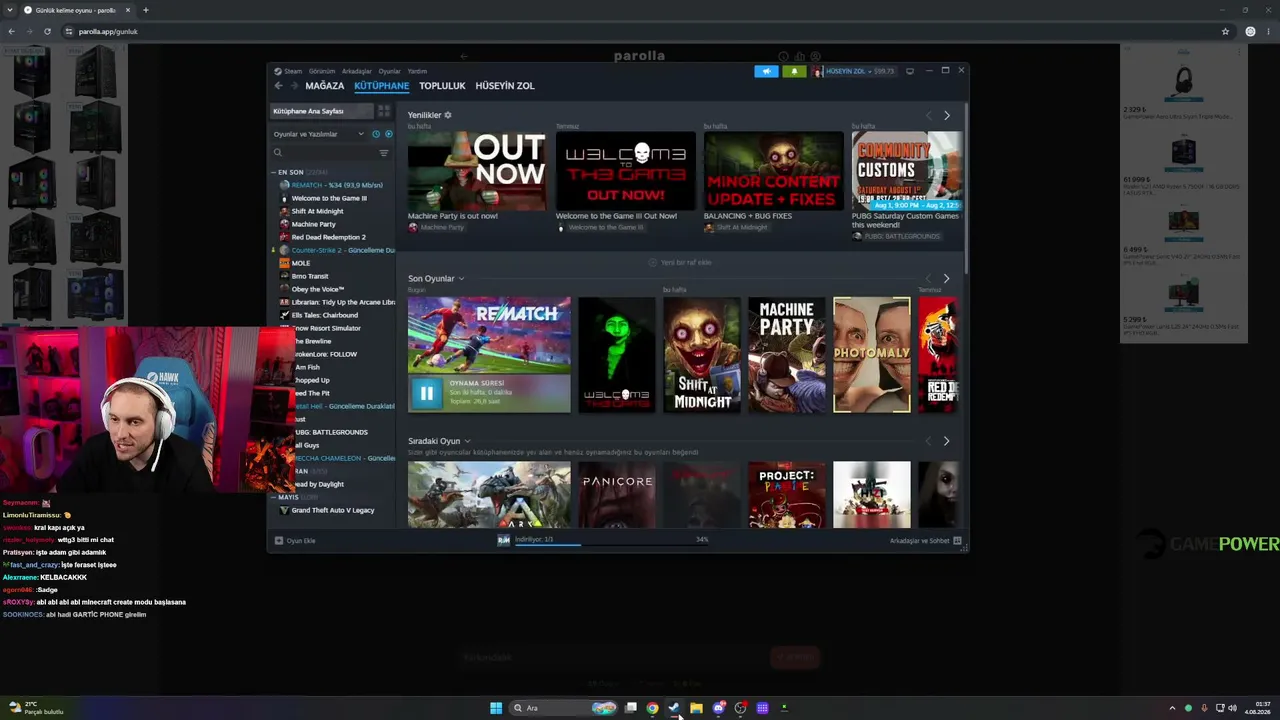Select Red Dead Redemption 2 in library list
Viewport: 1280px width, 720px height.
(328, 237)
